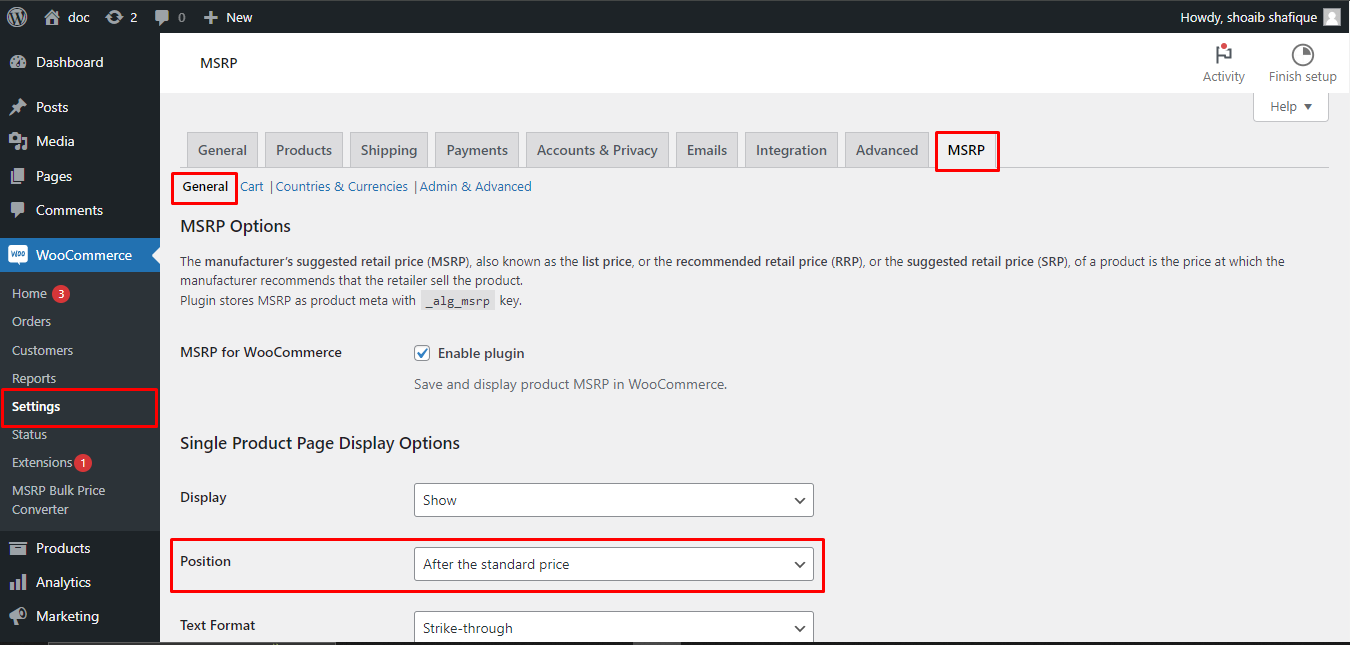The width and height of the screenshot is (1350, 645).
Task: Switch to the General settings tab
Action: tap(222, 150)
